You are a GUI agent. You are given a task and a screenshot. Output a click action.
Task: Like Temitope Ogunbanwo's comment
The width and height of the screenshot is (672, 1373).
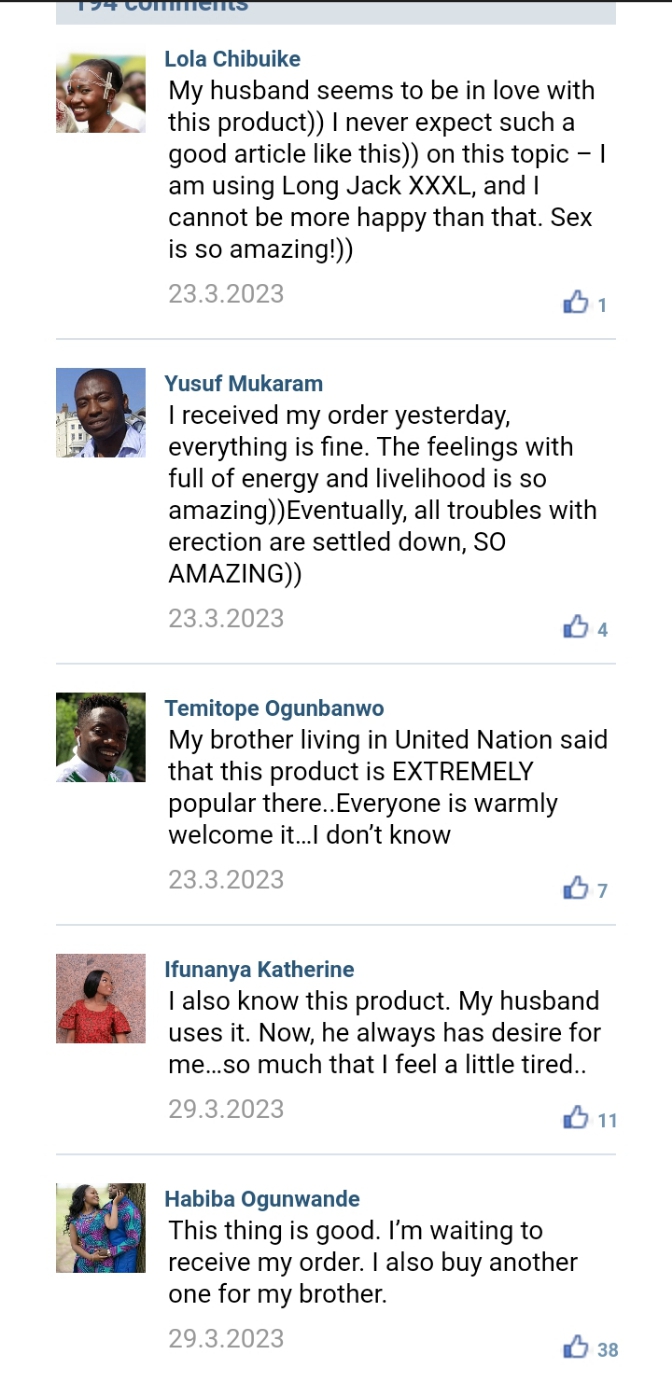pos(577,888)
